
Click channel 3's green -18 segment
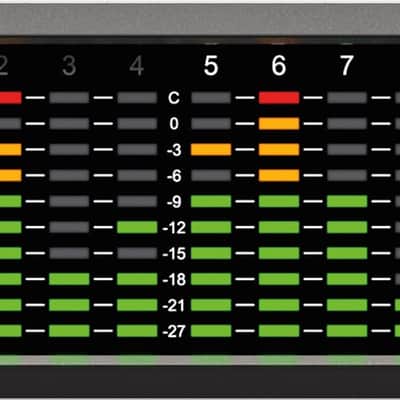coord(69,279)
